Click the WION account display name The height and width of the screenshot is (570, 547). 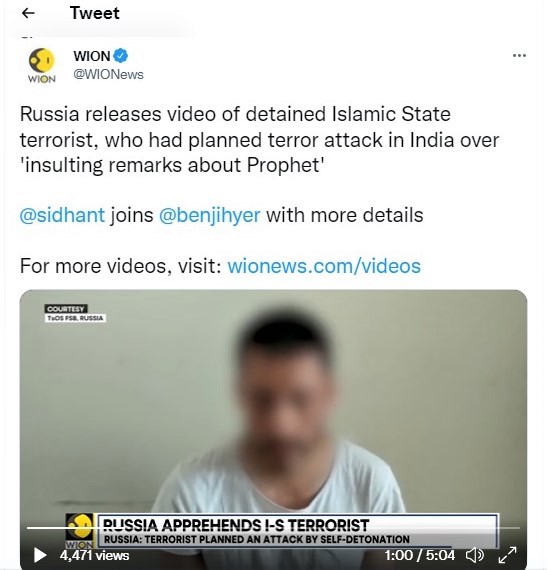(92, 56)
